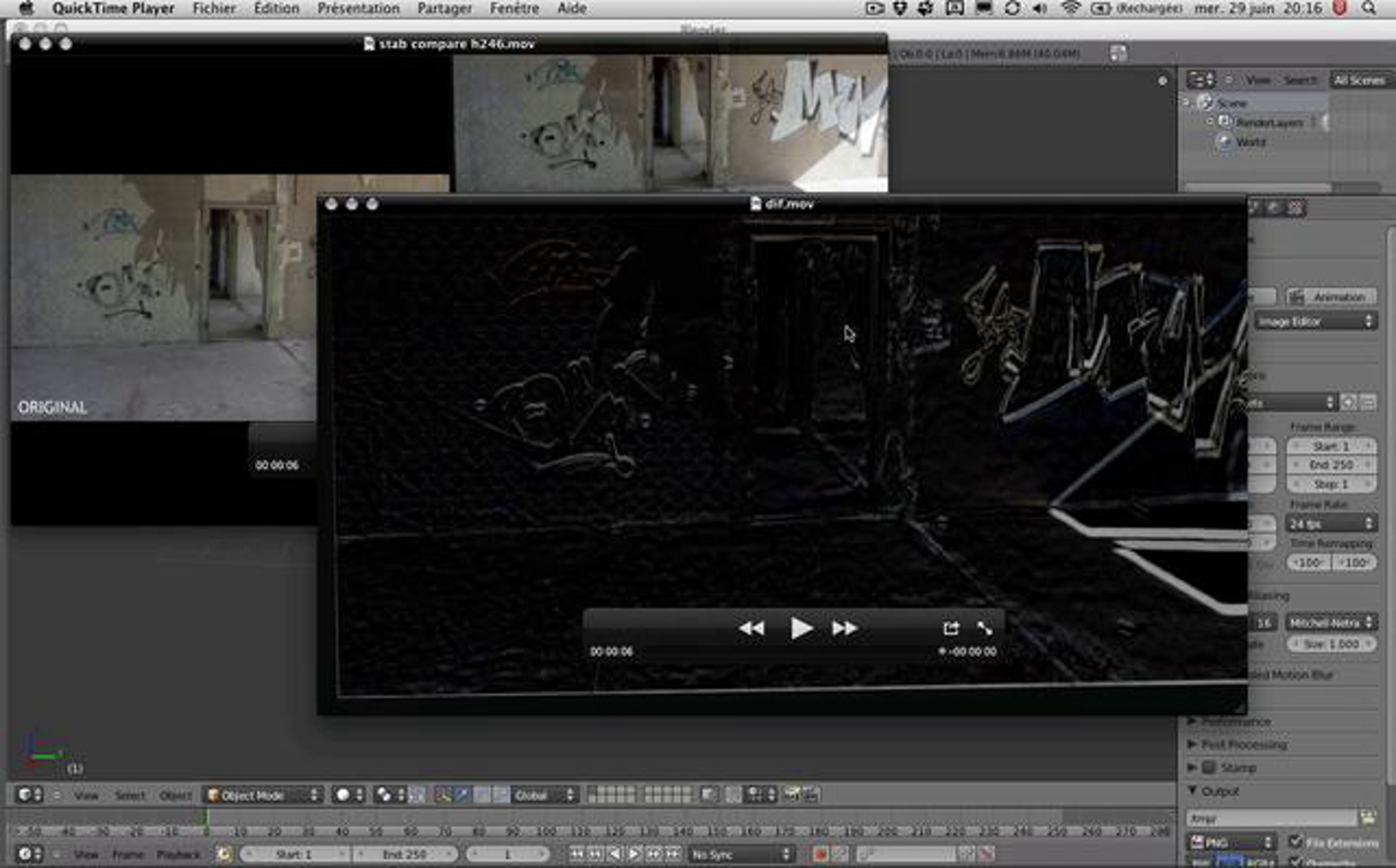Click the Blender record keyframe red button
Image resolution: width=1396 pixels, height=868 pixels.
click(821, 854)
